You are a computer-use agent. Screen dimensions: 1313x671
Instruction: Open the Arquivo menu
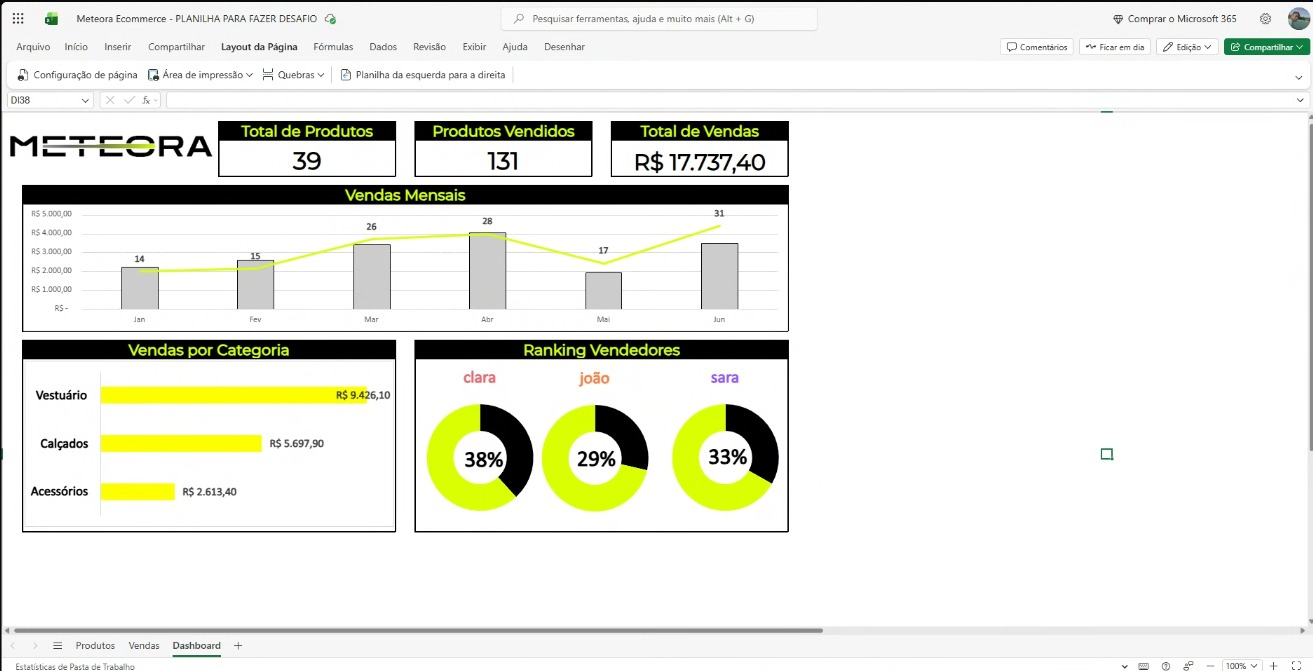pyautogui.click(x=33, y=47)
